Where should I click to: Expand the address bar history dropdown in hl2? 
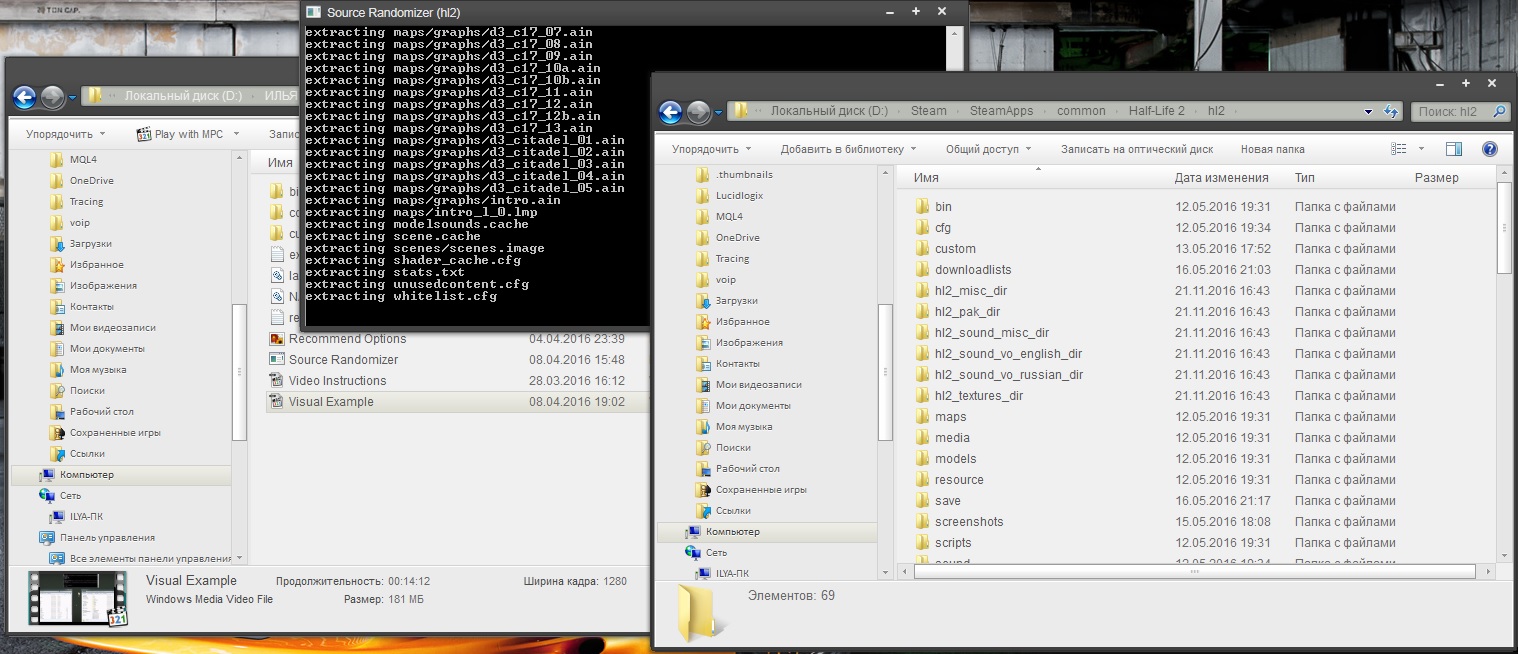tap(1368, 111)
